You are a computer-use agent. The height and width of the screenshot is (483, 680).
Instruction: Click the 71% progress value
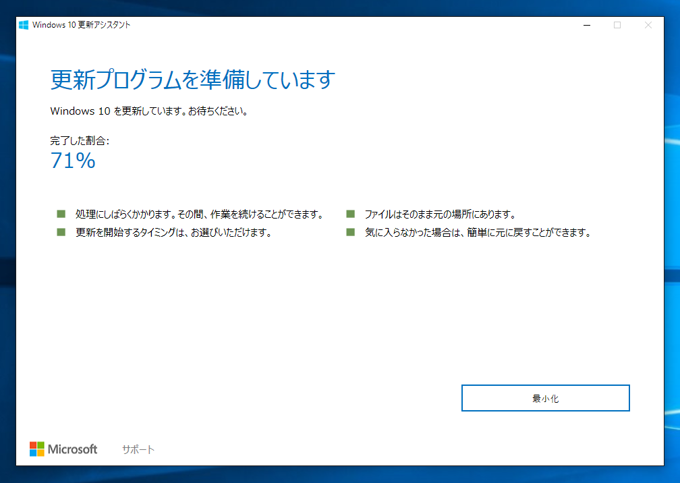[72, 160]
